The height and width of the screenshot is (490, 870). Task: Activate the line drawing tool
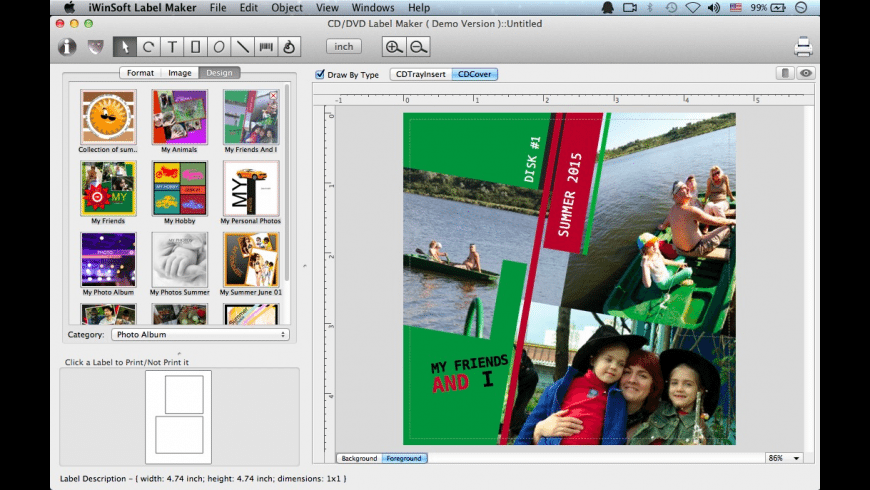click(243, 47)
